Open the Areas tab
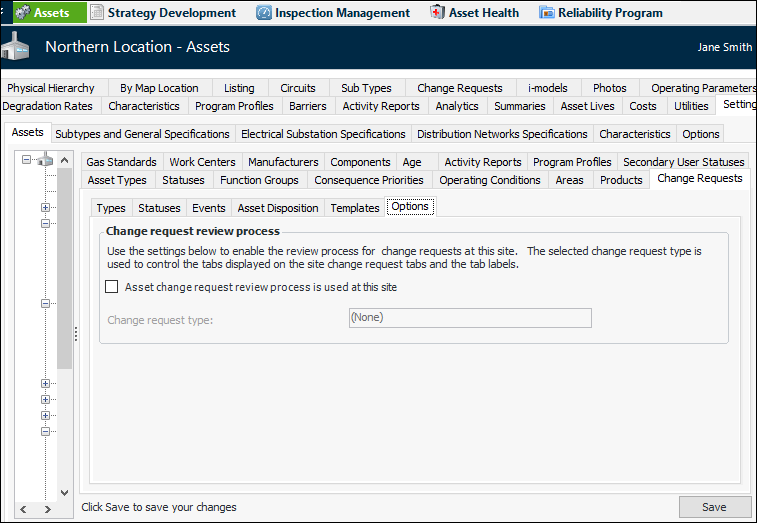Image resolution: width=757 pixels, height=523 pixels. coord(569,180)
